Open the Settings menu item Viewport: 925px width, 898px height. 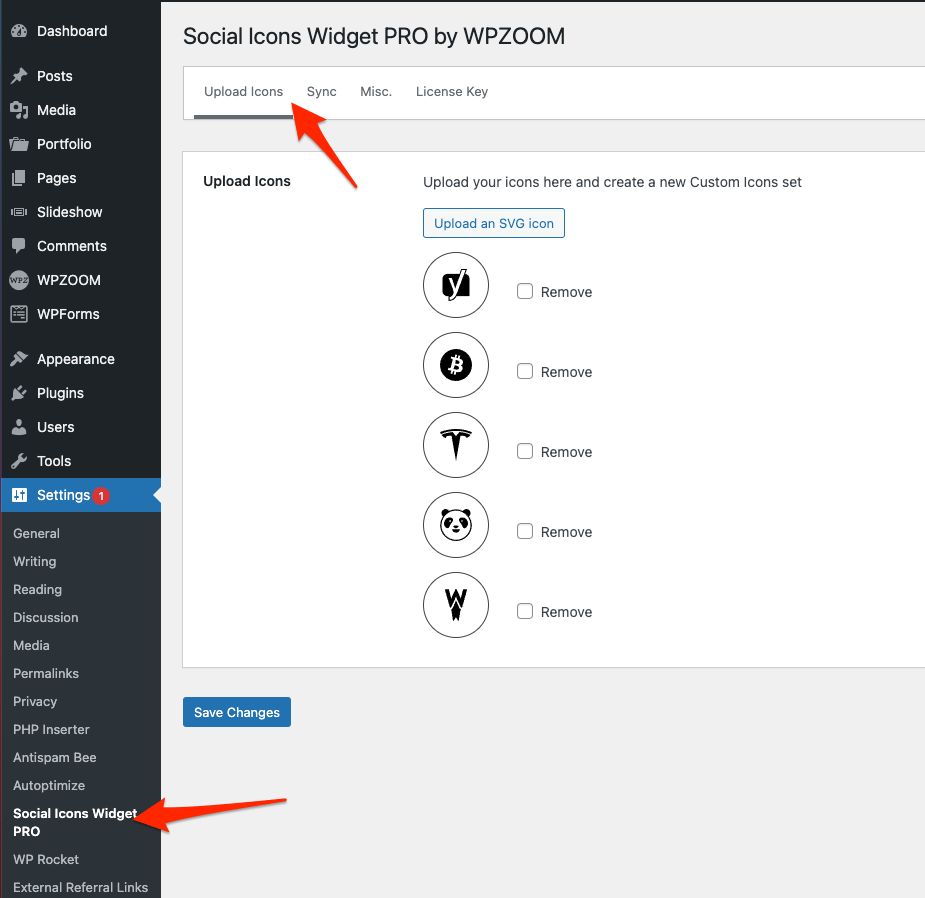[x=80, y=495]
